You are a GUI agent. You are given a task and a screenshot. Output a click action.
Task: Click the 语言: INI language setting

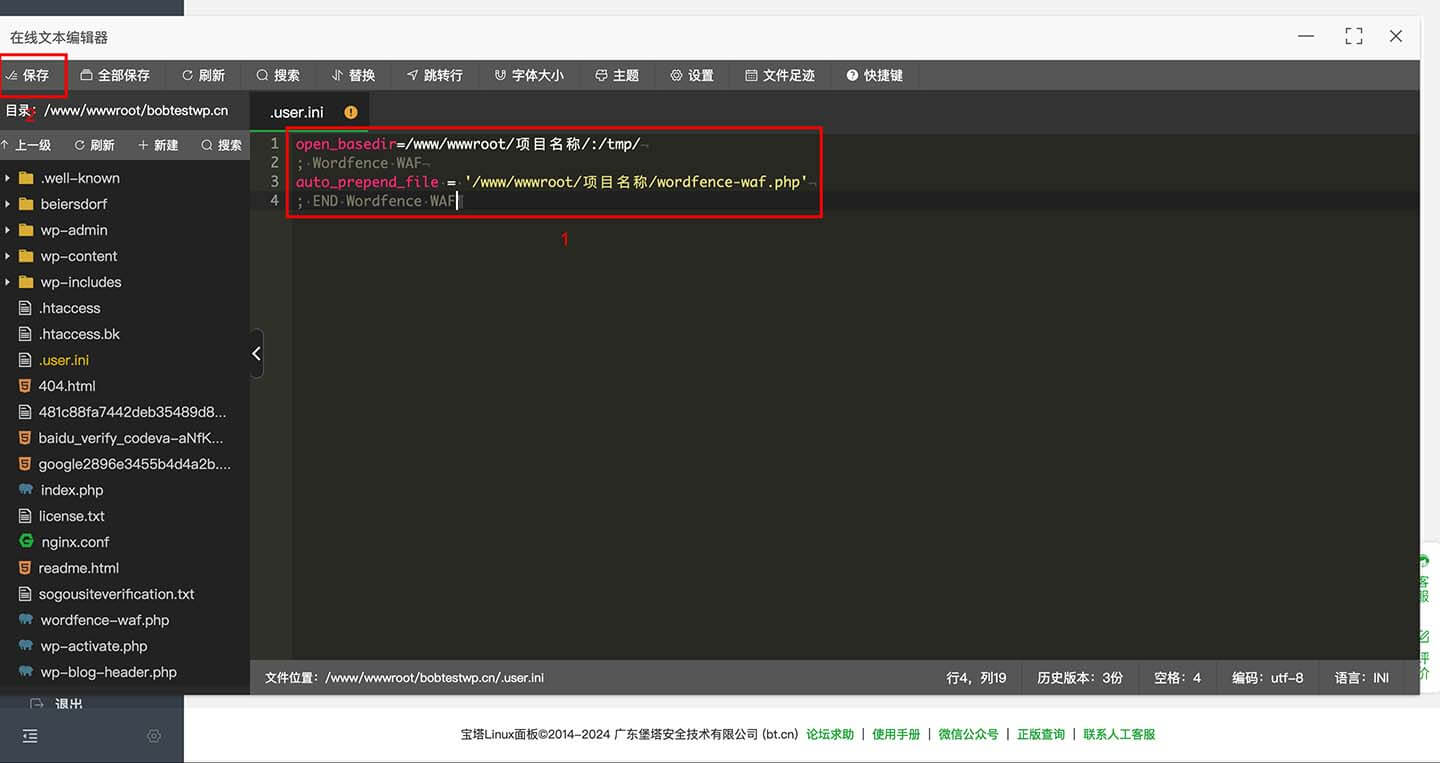click(1361, 678)
